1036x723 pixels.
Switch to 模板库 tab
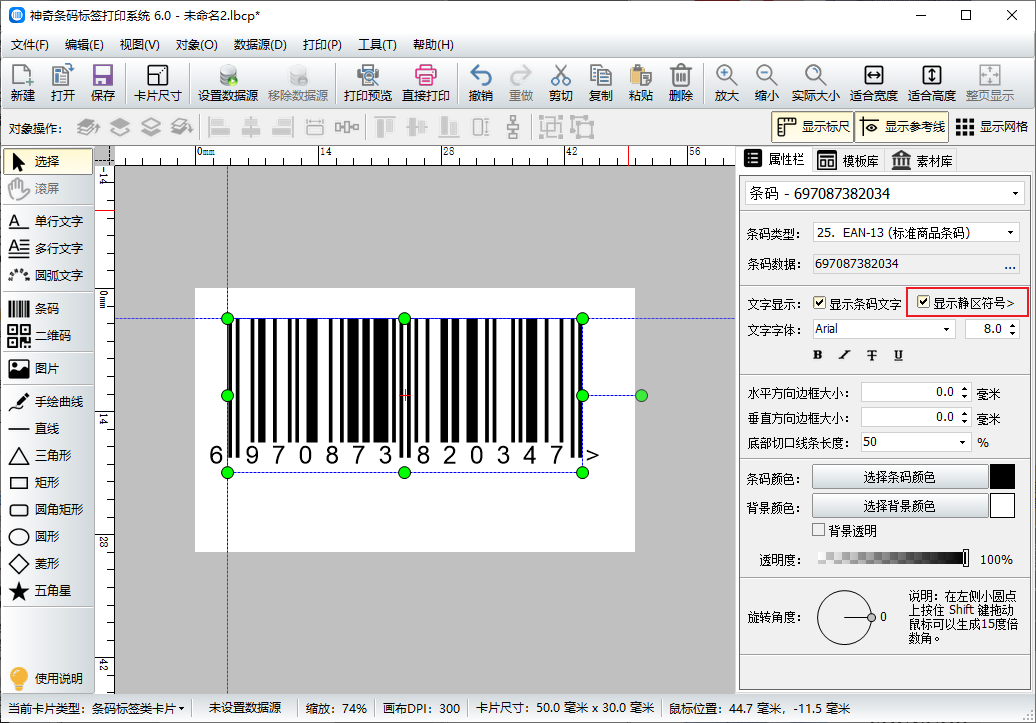click(x=848, y=161)
